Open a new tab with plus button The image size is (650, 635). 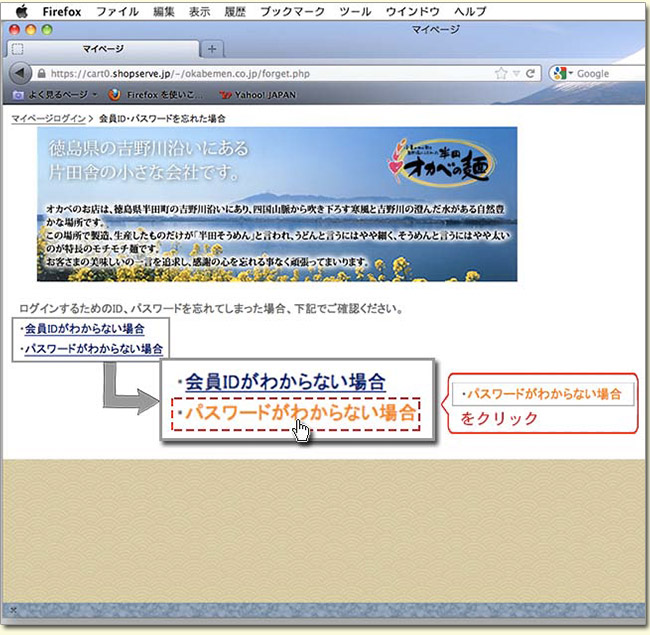(x=212, y=49)
